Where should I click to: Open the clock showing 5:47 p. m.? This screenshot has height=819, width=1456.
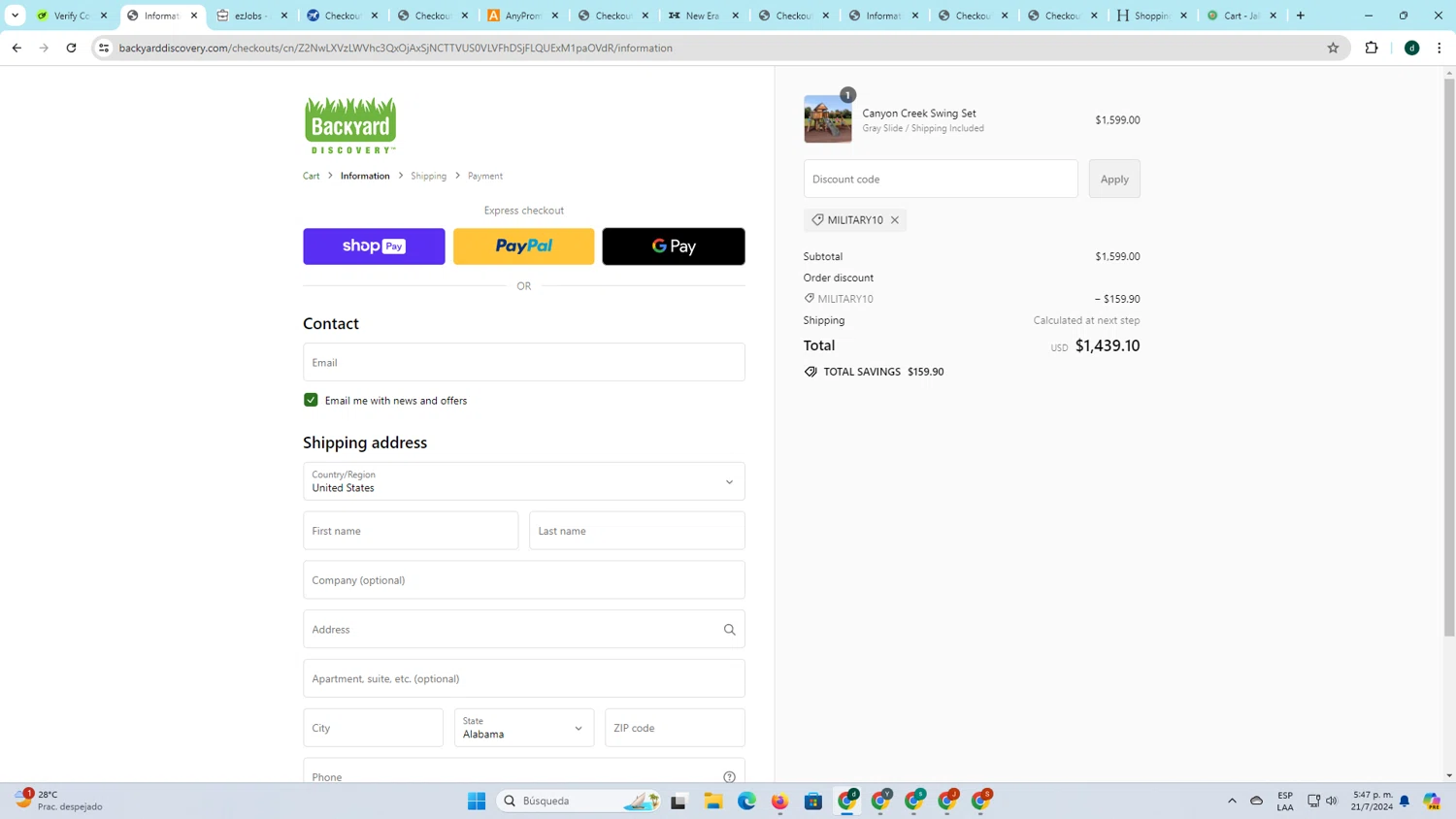pyautogui.click(x=1372, y=801)
